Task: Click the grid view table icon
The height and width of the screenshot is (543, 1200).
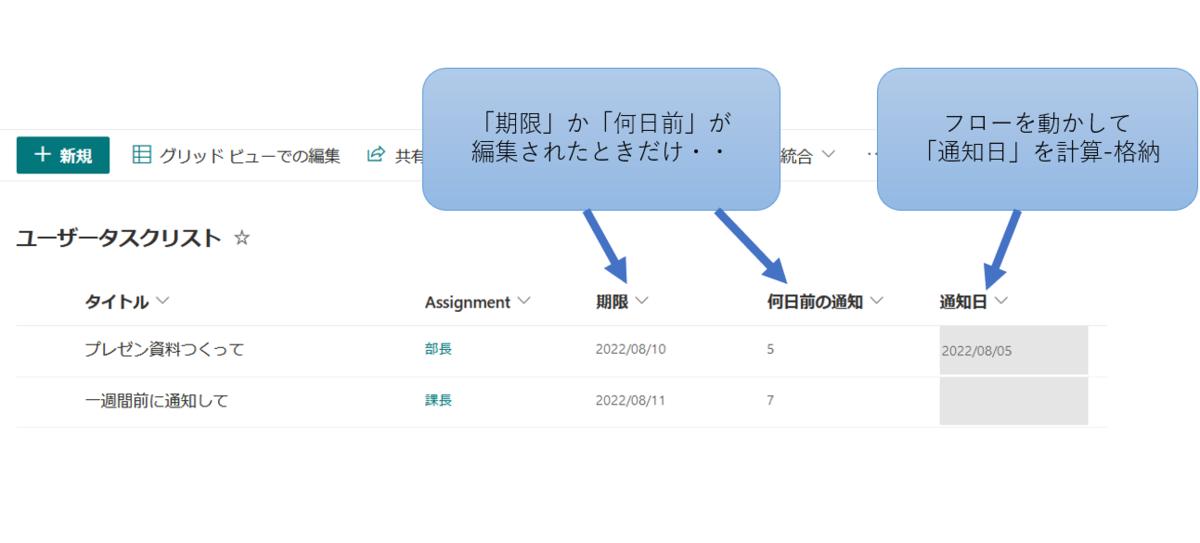Action: (142, 154)
